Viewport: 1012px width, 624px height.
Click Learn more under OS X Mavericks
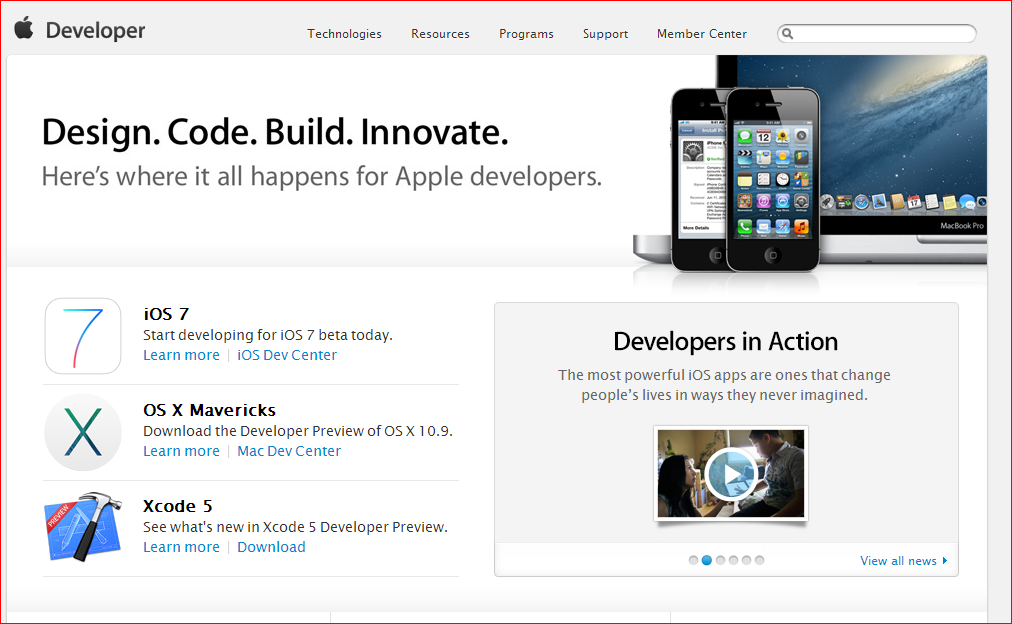pos(181,451)
